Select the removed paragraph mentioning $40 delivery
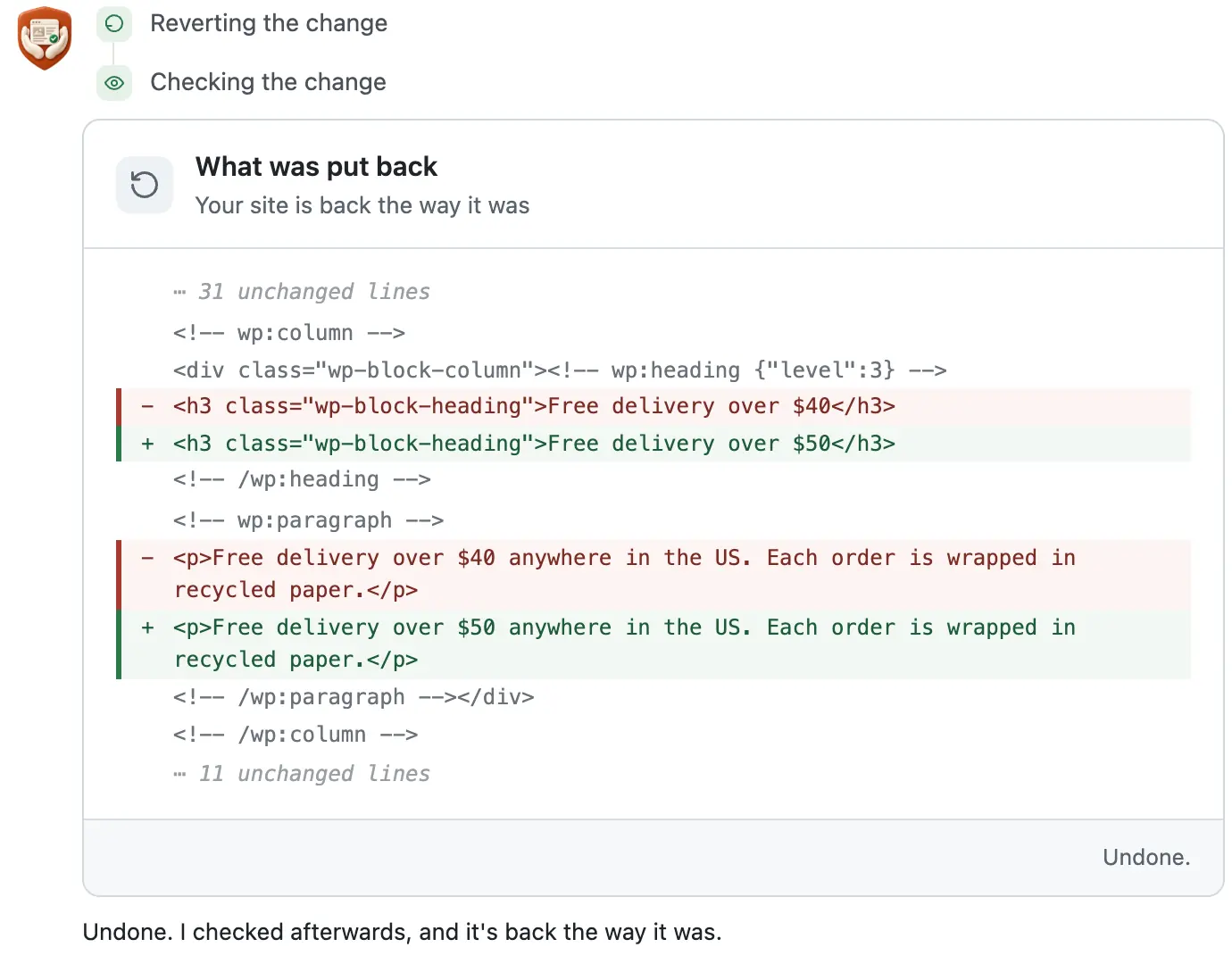The width and height of the screenshot is (1232, 964). click(x=653, y=574)
